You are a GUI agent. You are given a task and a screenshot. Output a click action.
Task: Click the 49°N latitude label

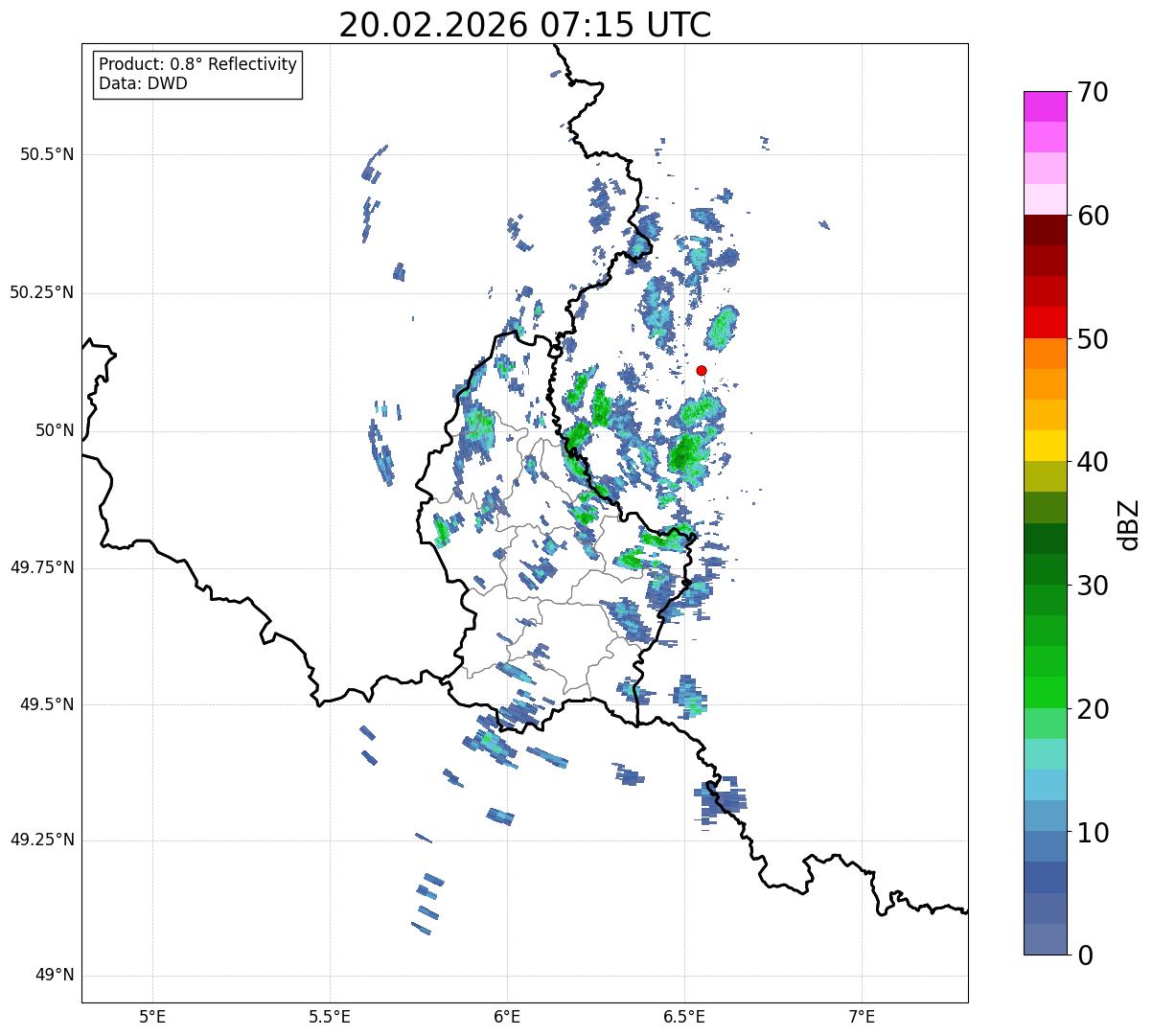54,976
